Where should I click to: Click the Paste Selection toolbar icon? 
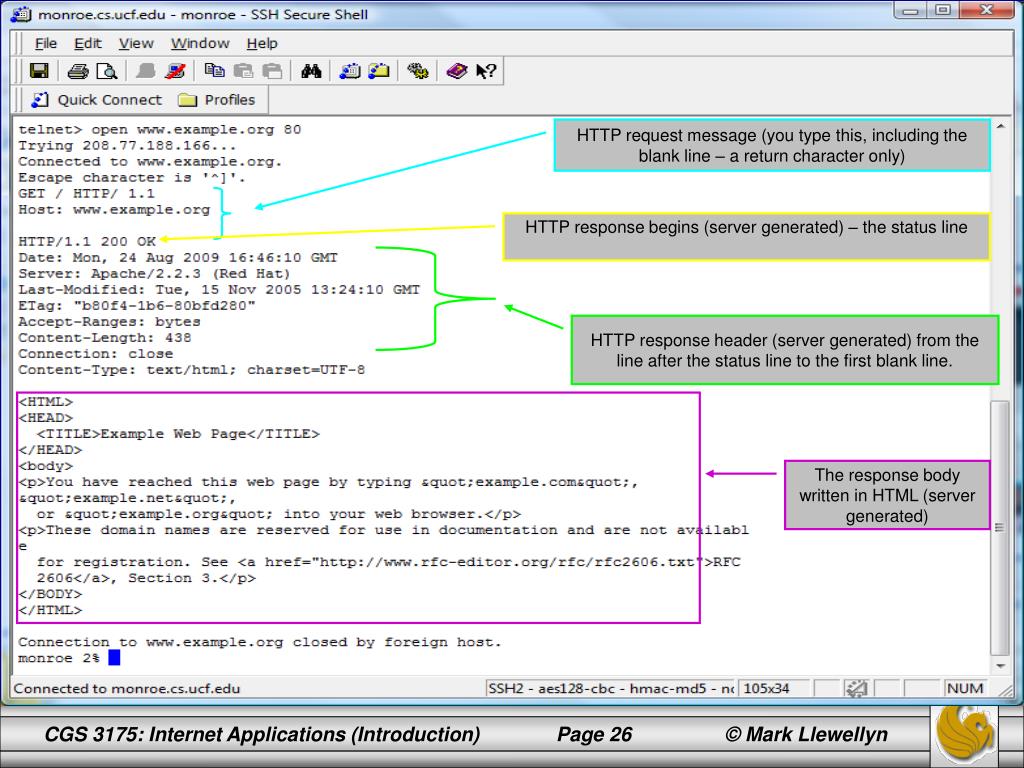272,71
